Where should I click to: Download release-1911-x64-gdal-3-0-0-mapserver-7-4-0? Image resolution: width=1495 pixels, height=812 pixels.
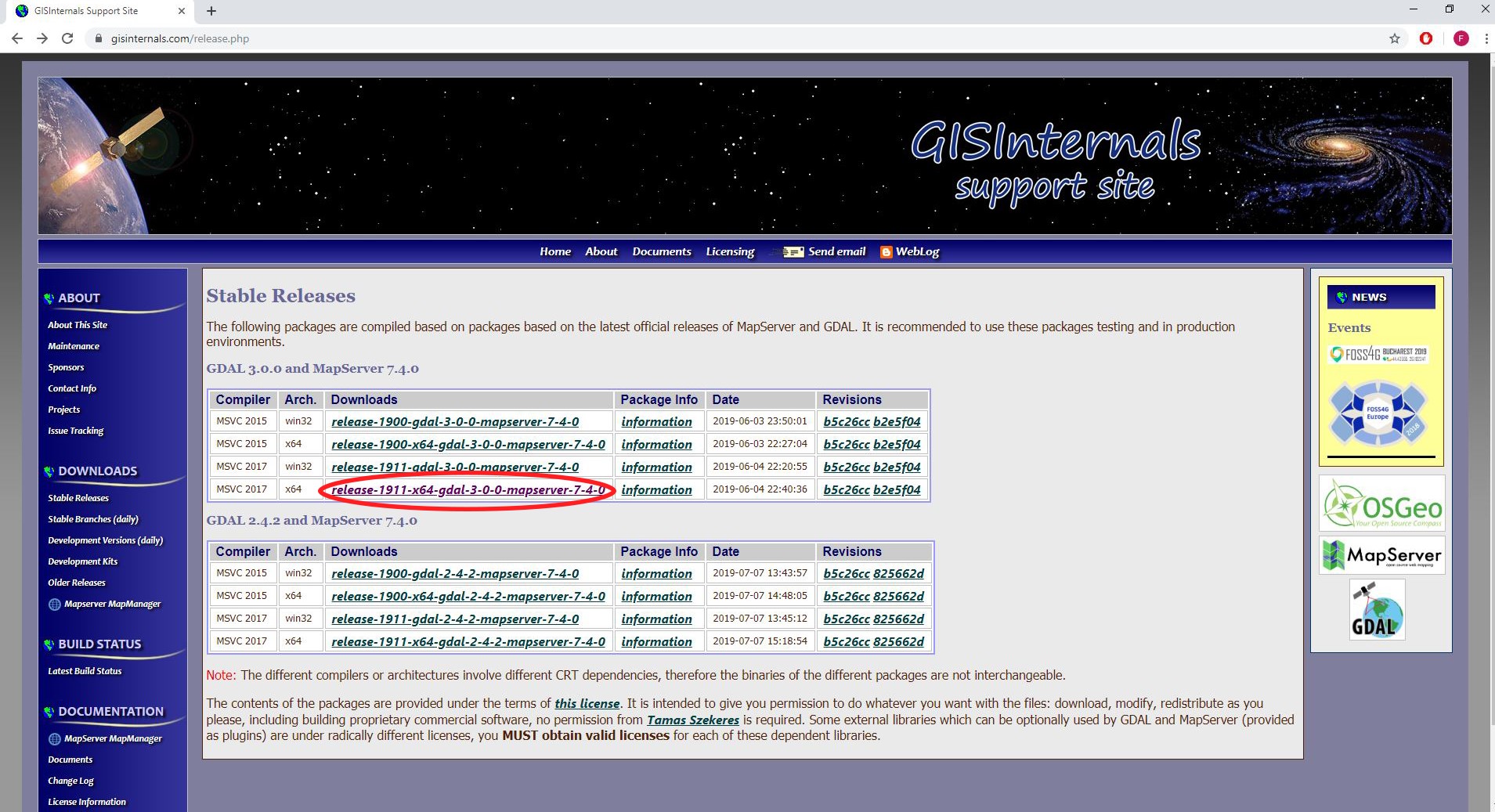[468, 489]
